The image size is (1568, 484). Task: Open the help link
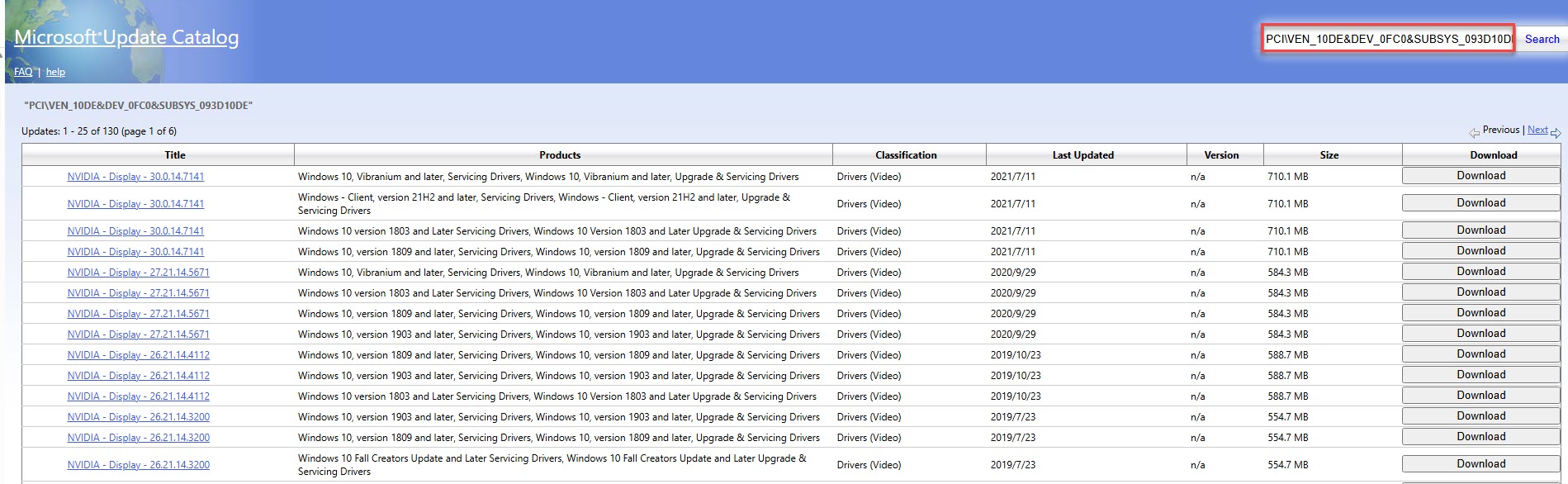click(x=55, y=72)
